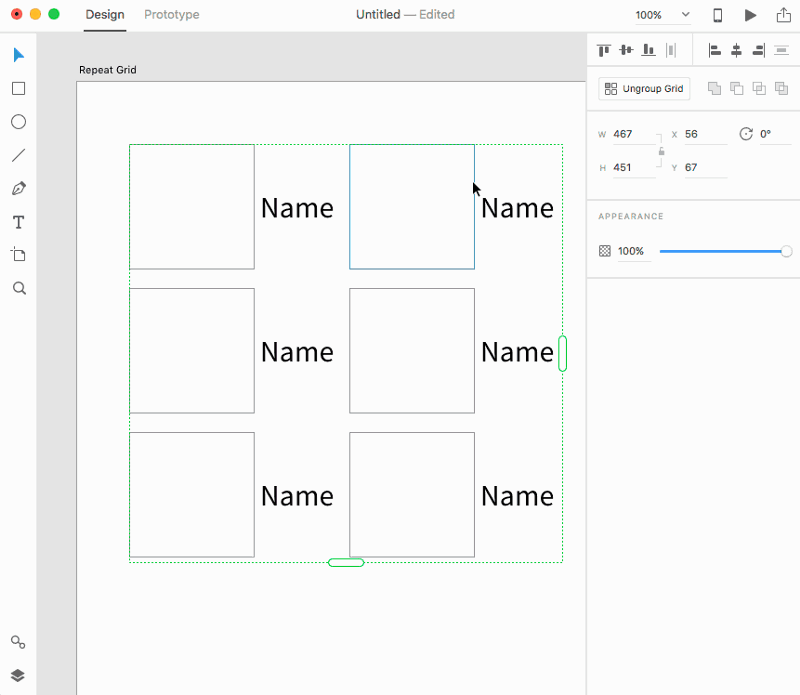Select the Zoom magnifier tool
800x695 pixels.
click(x=18, y=288)
